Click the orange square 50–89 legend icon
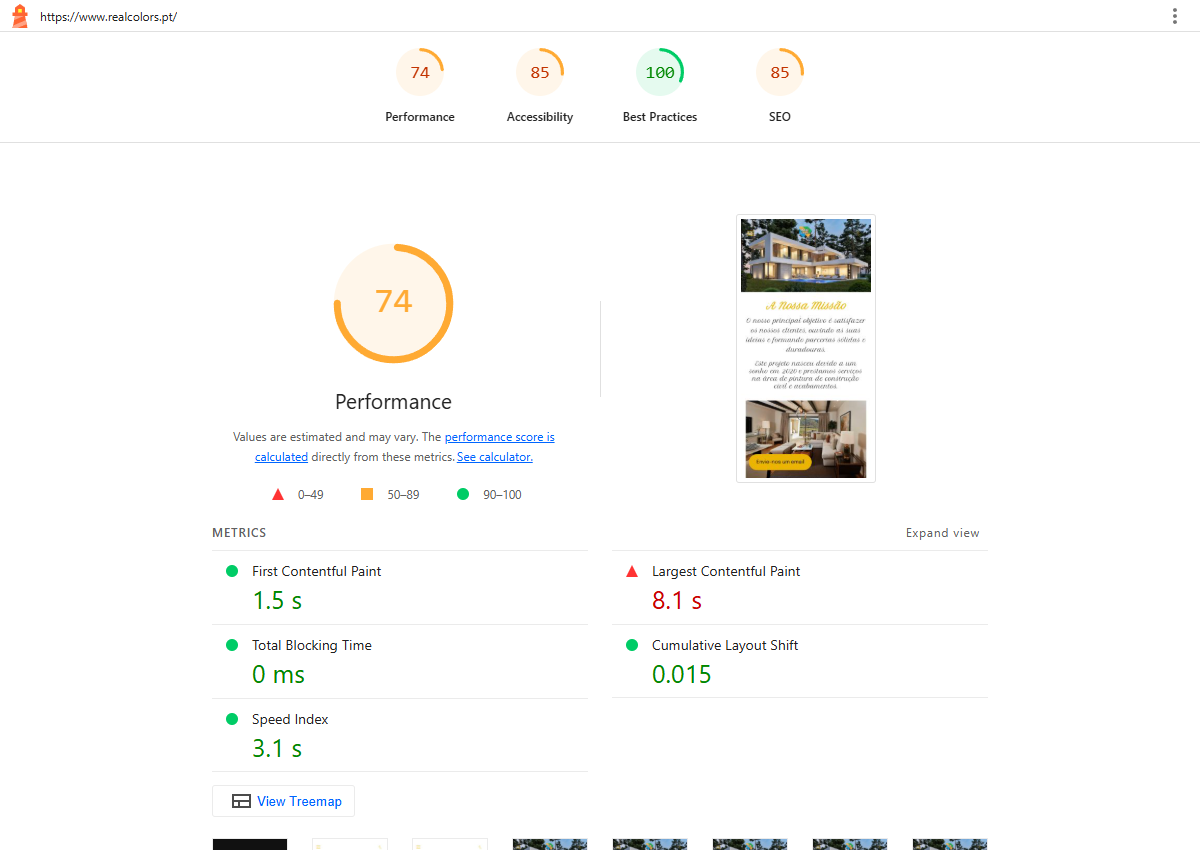 click(x=367, y=494)
